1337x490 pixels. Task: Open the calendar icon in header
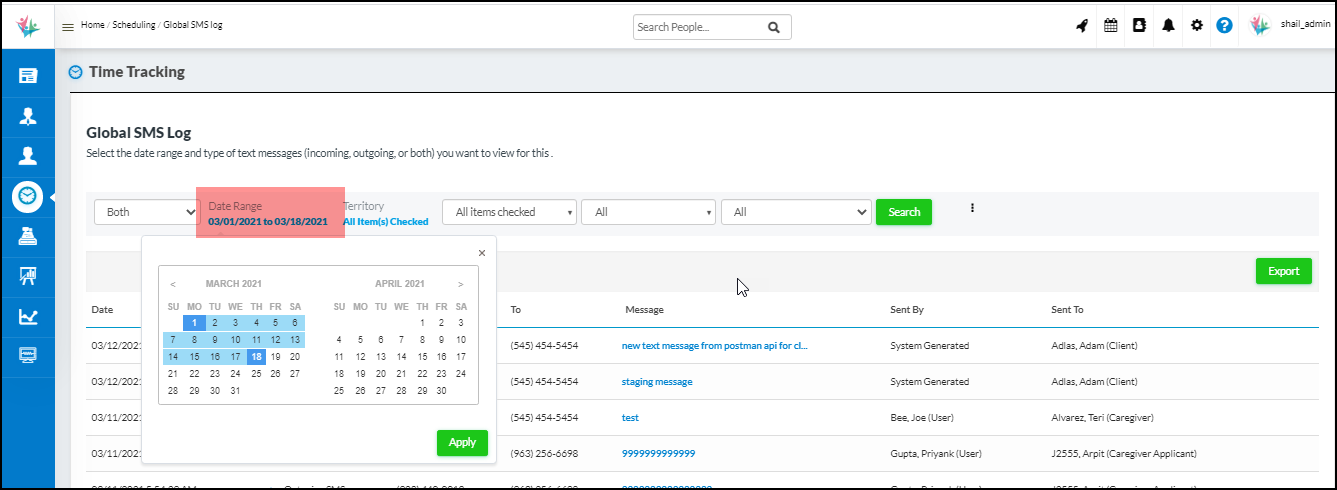[x=1110, y=26]
